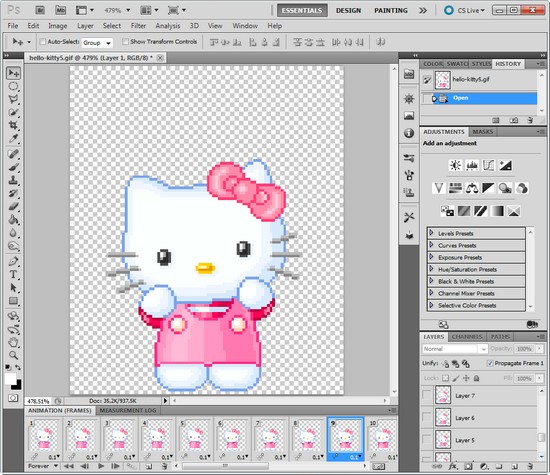Select the Pen tool
This screenshot has height=475, width=550.
pyautogui.click(x=13, y=261)
